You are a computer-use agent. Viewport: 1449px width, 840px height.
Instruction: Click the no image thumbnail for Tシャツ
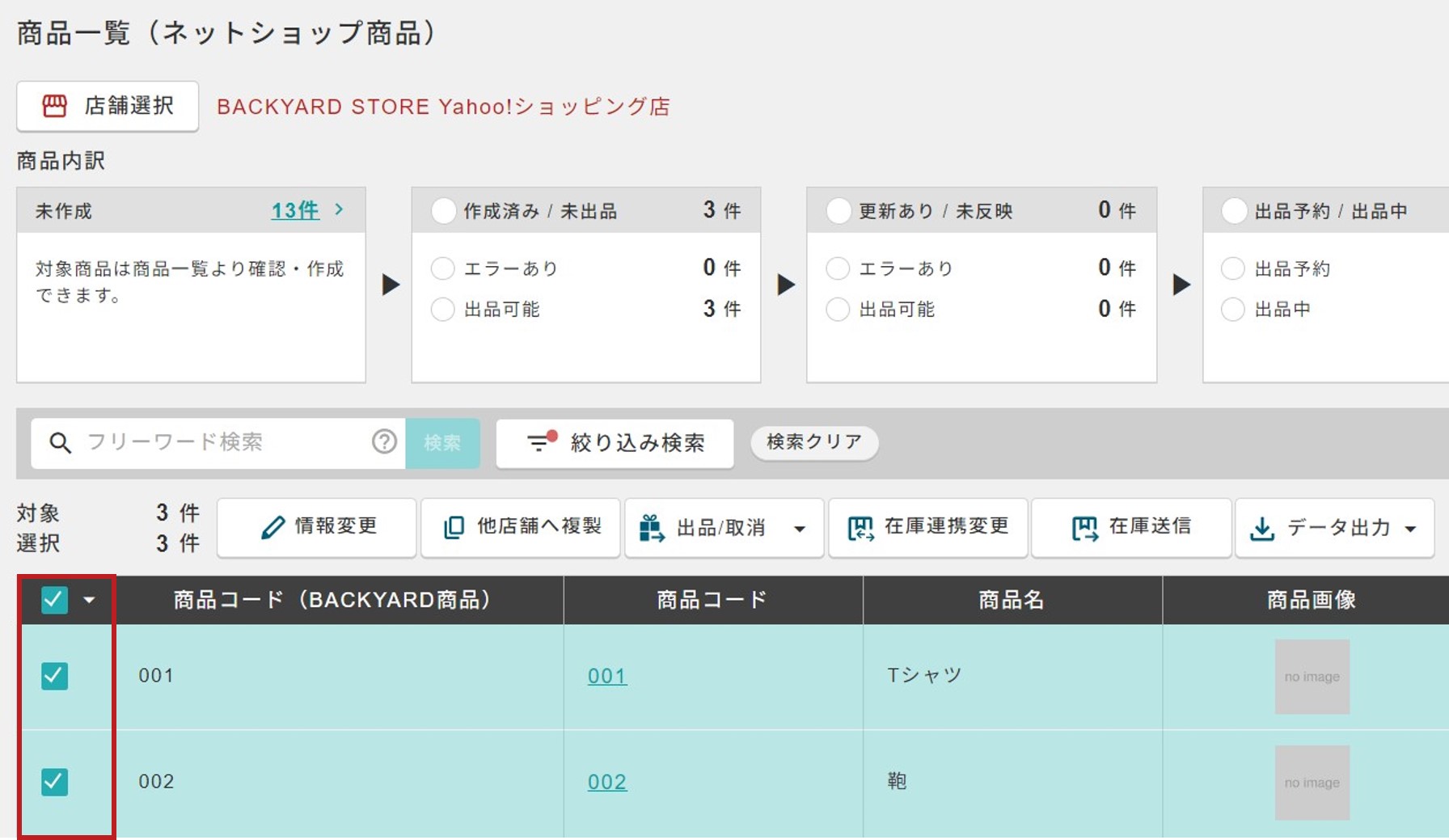1312,677
